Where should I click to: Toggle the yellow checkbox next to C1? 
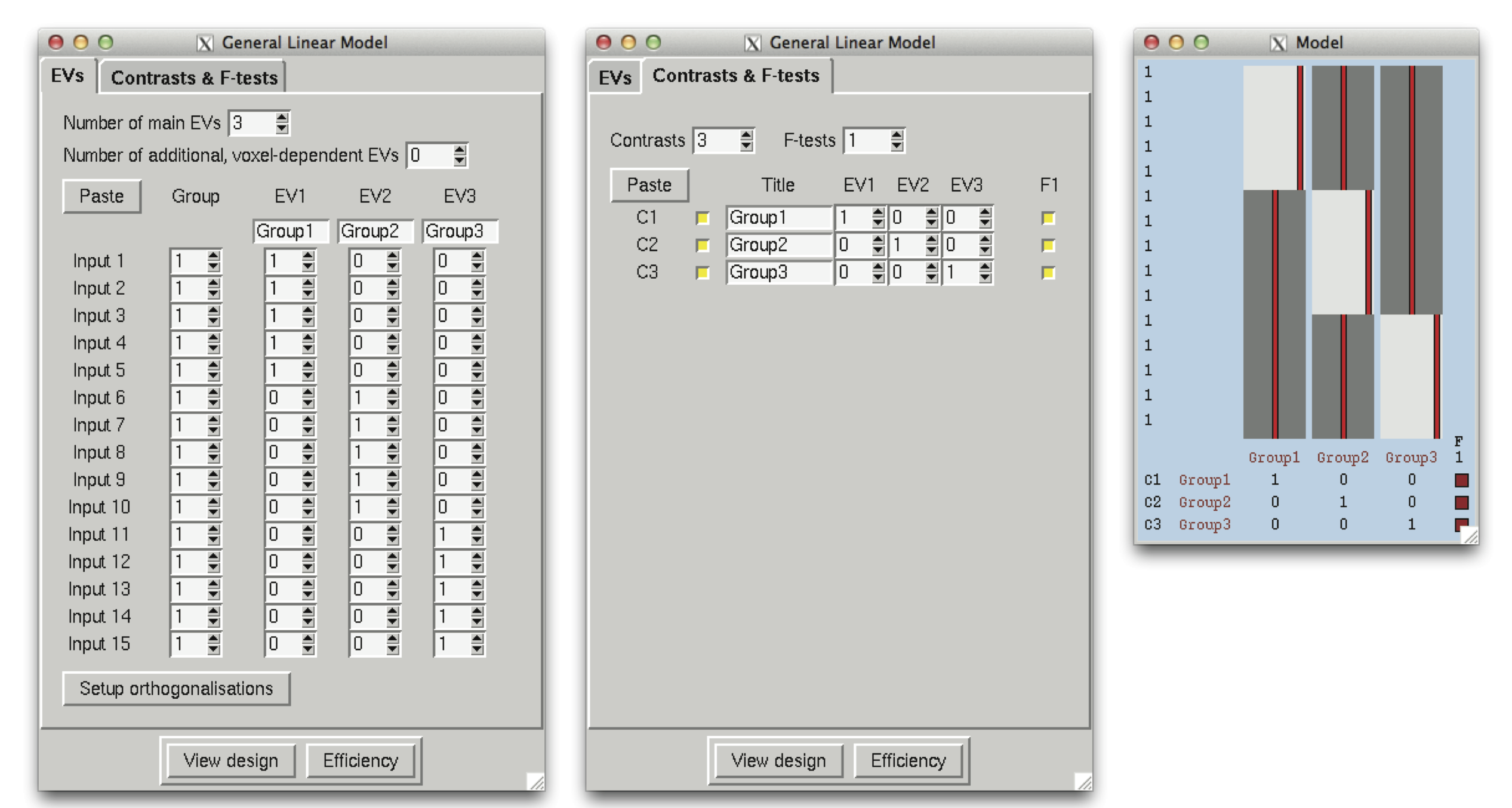point(703,218)
